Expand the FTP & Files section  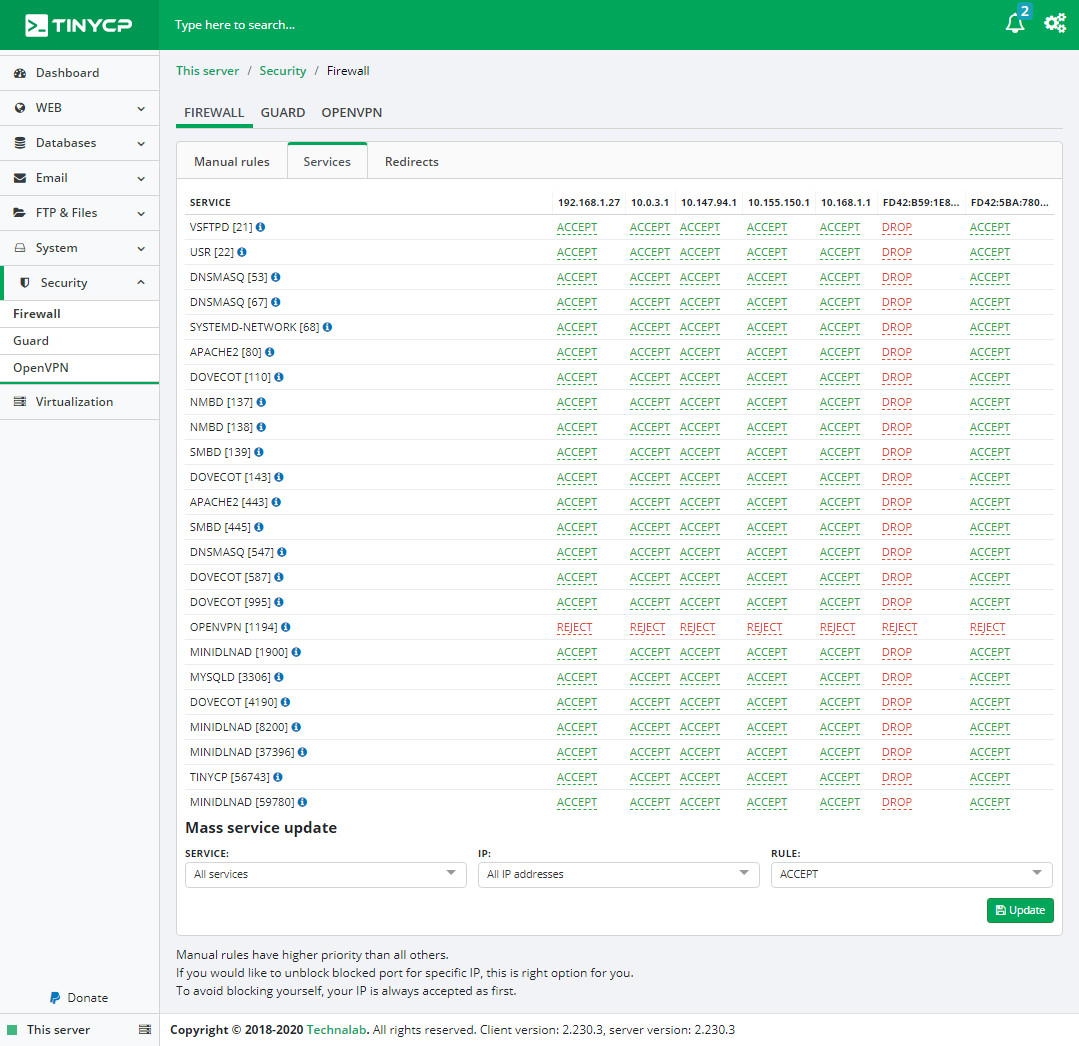(80, 213)
